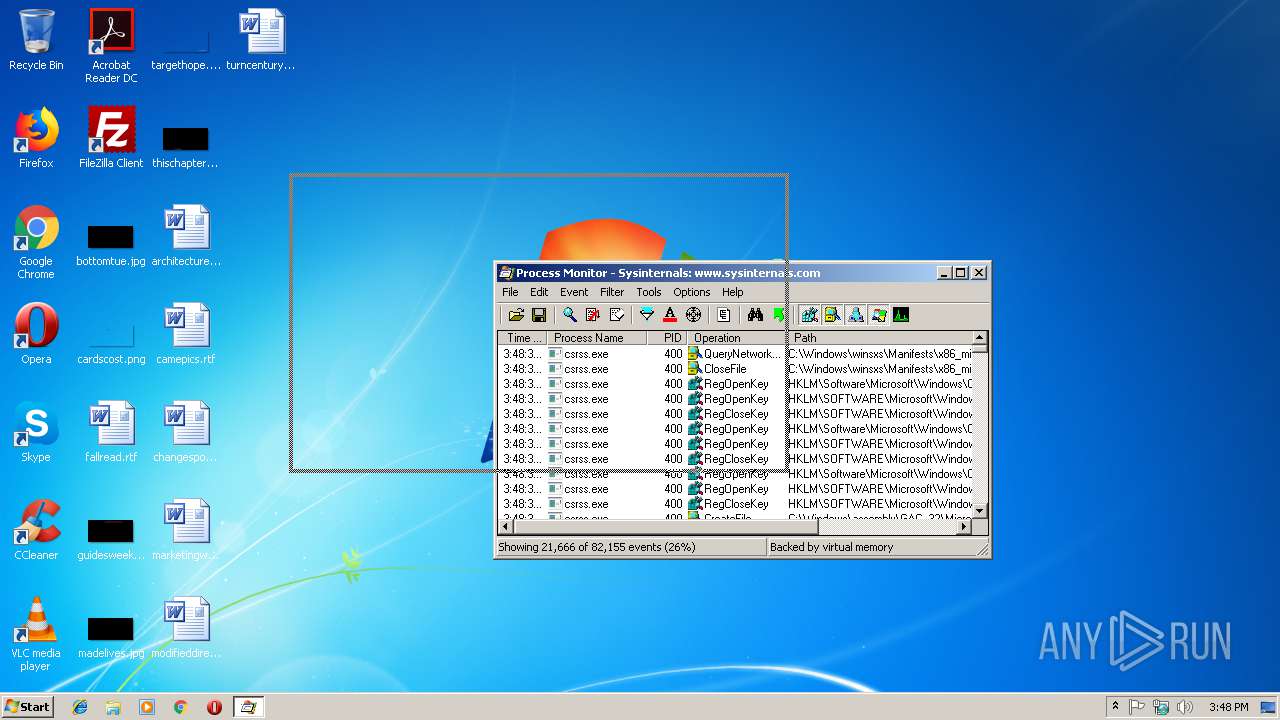Screen dimensions: 1280x720
Task: Click the Time column header
Action: coord(523,338)
